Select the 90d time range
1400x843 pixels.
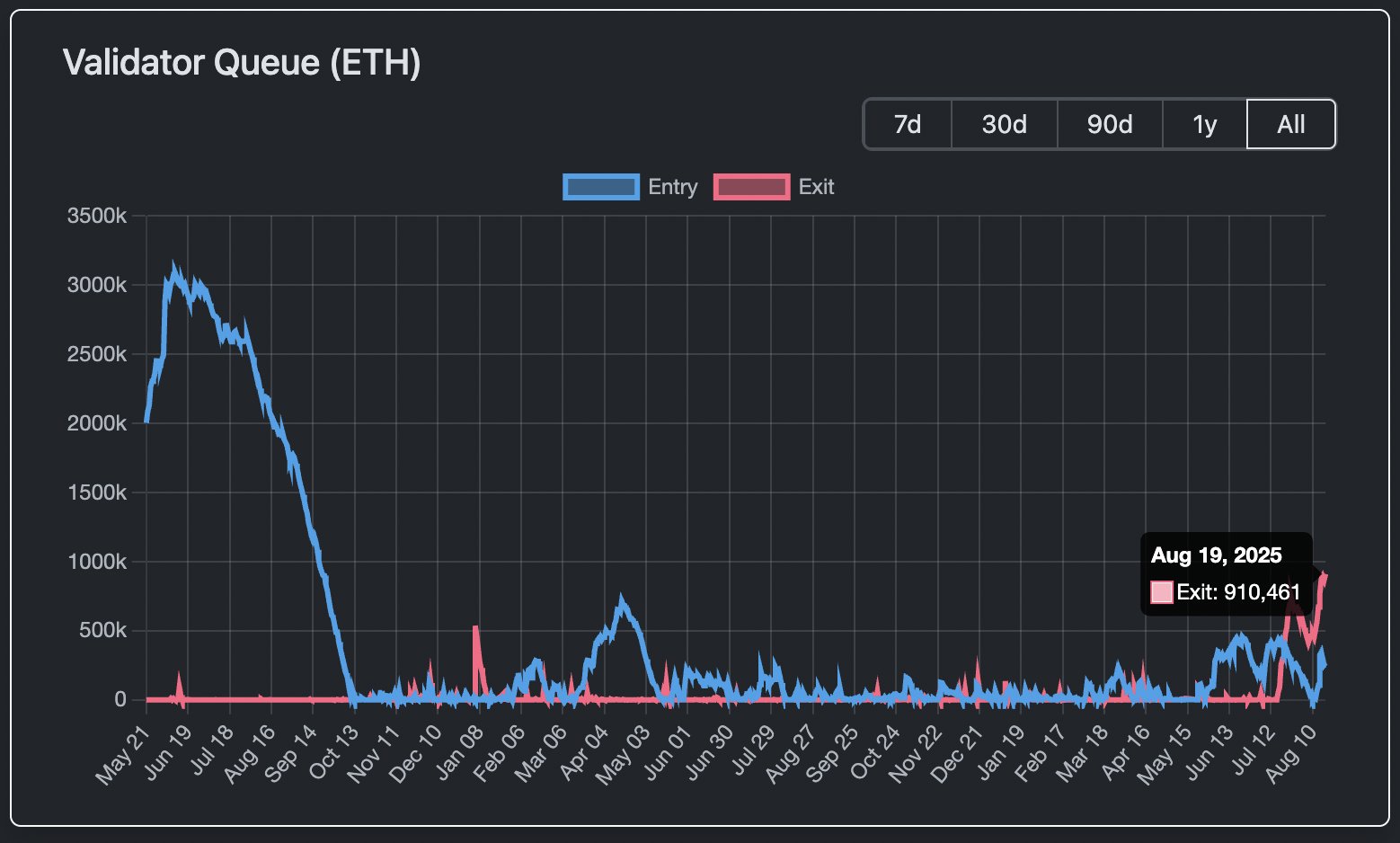1110,124
